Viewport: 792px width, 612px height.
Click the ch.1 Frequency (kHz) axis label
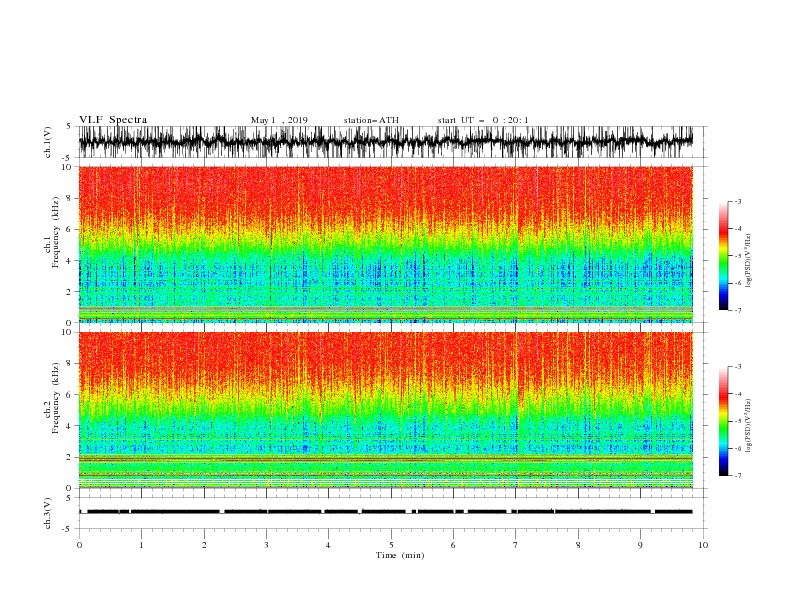coord(52,233)
